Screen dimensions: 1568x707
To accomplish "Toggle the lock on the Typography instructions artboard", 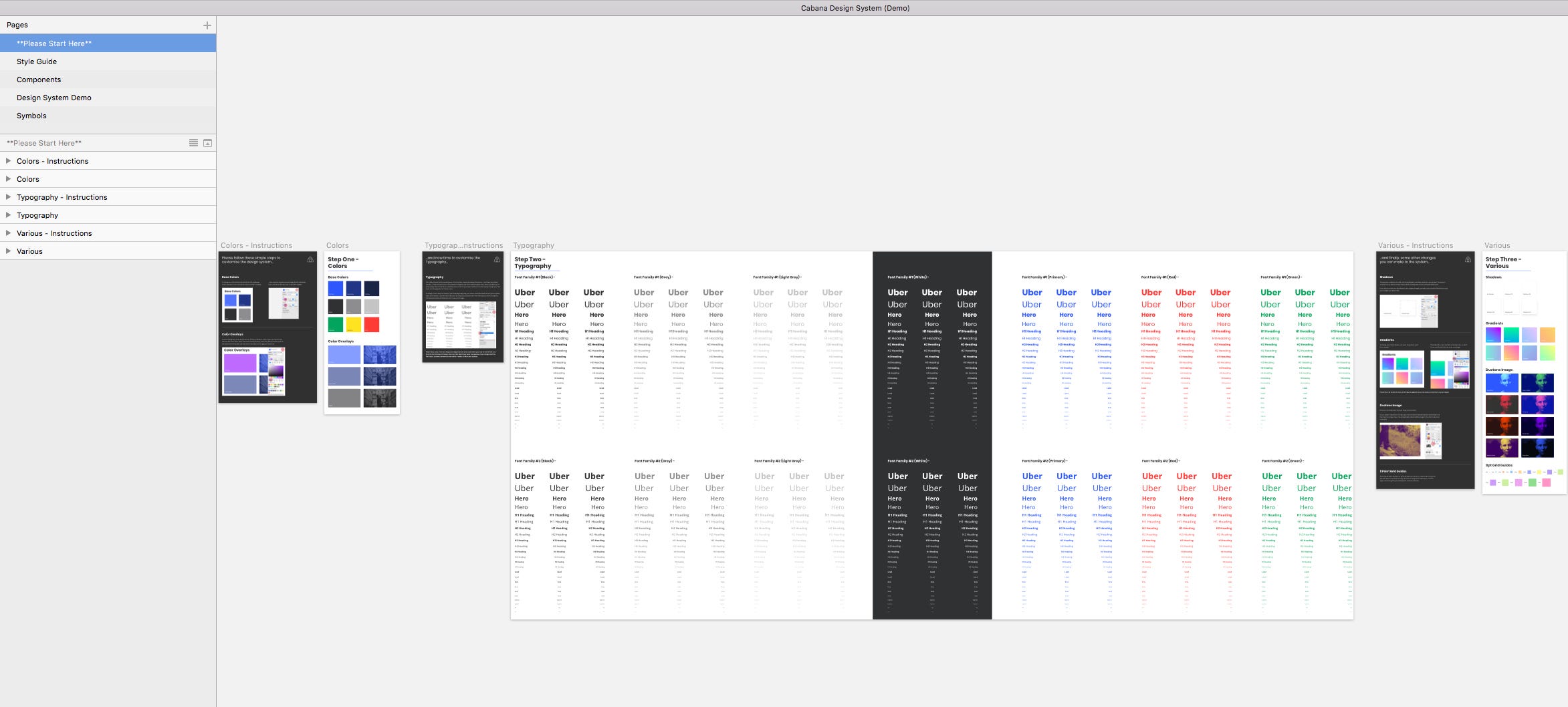I will click(x=497, y=259).
